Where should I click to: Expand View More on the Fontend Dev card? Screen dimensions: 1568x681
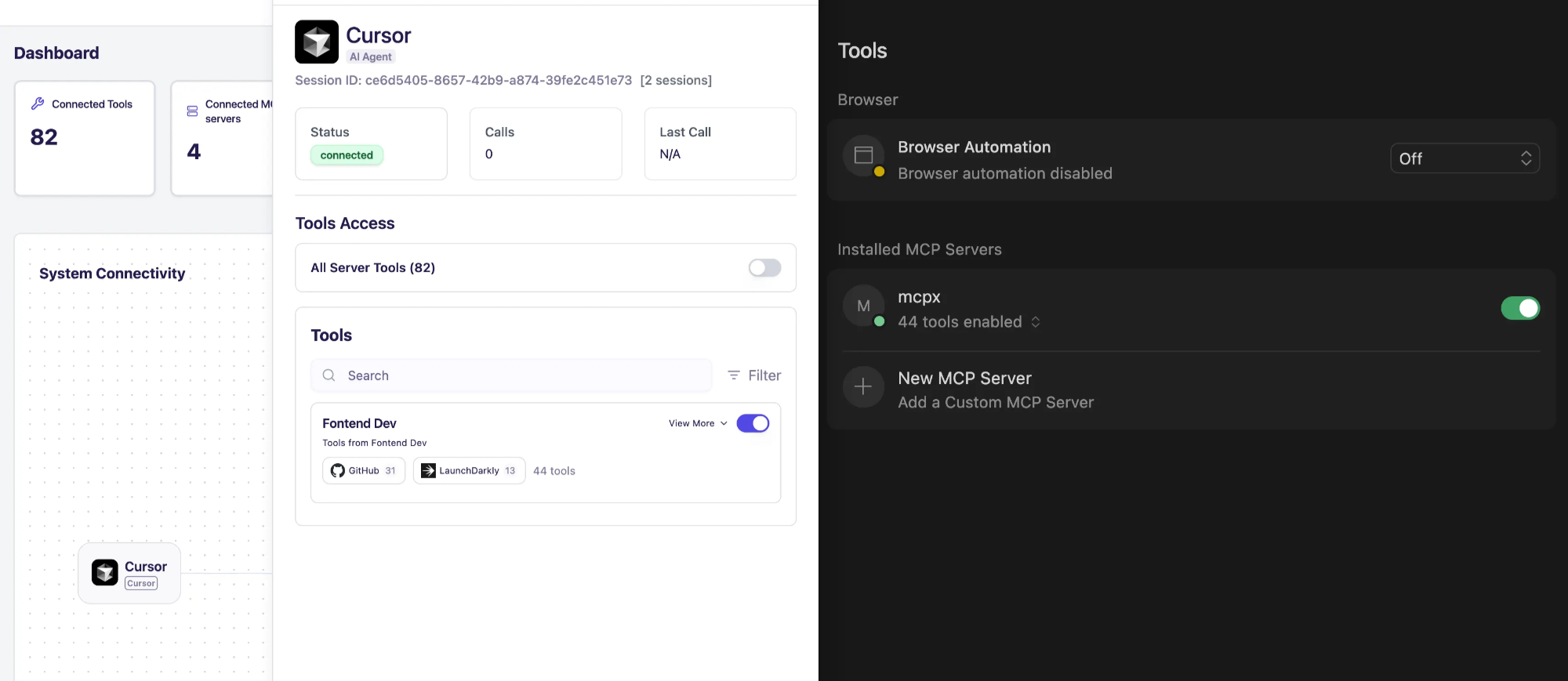[698, 423]
